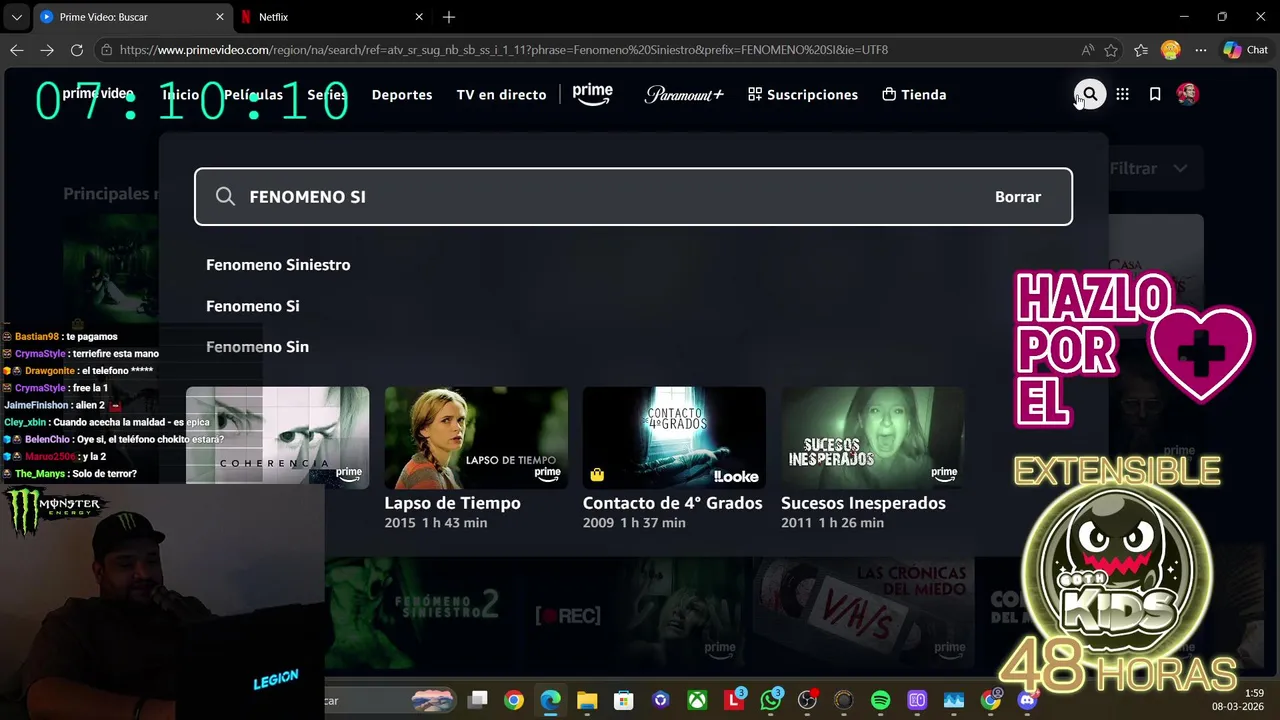Reload the page with refresh icon
The height and width of the screenshot is (720, 1280).
(77, 50)
